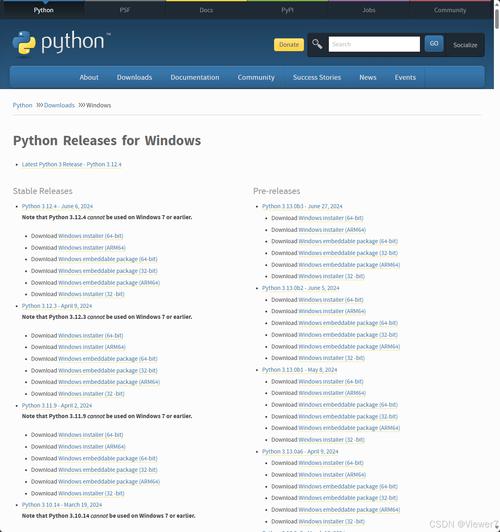Download Python 3.11.9 Windows installer (32-bit)
Viewport: 500px width, 532px height.
click(91, 493)
